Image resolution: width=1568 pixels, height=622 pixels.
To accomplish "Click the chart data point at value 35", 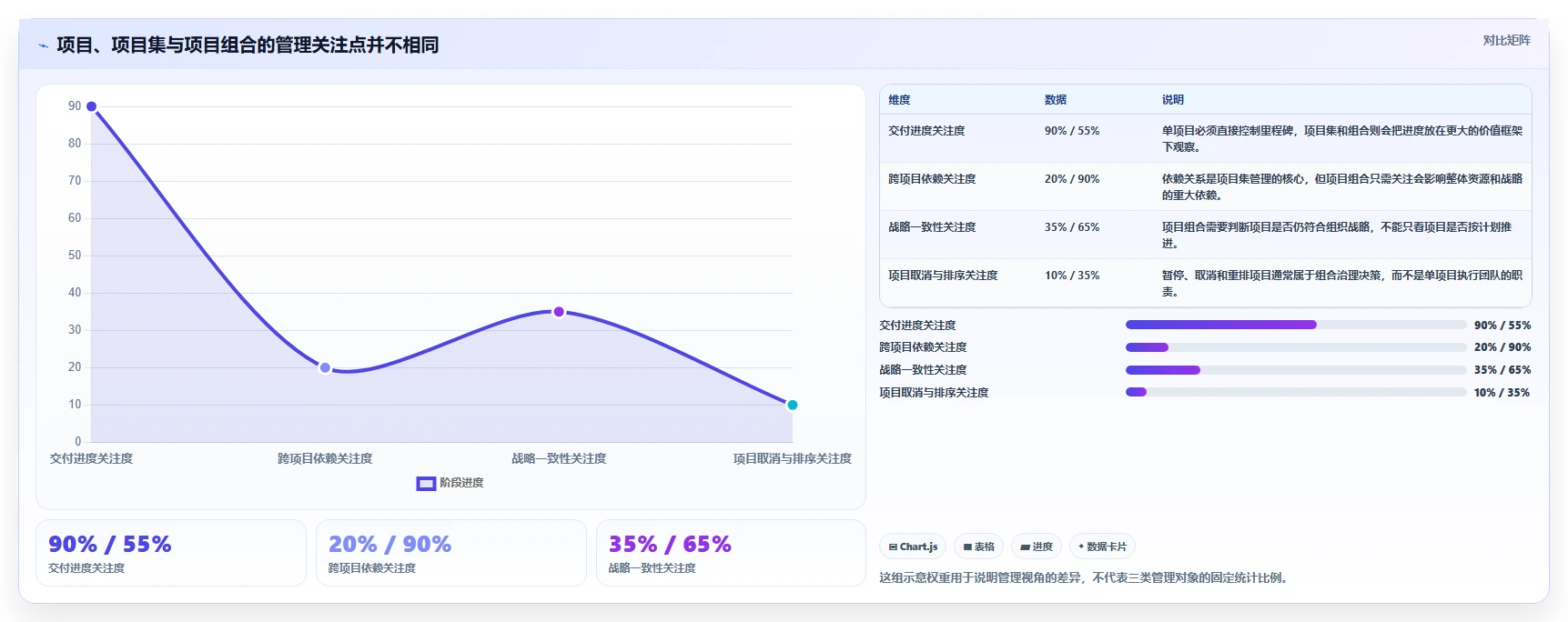I will tap(559, 312).
